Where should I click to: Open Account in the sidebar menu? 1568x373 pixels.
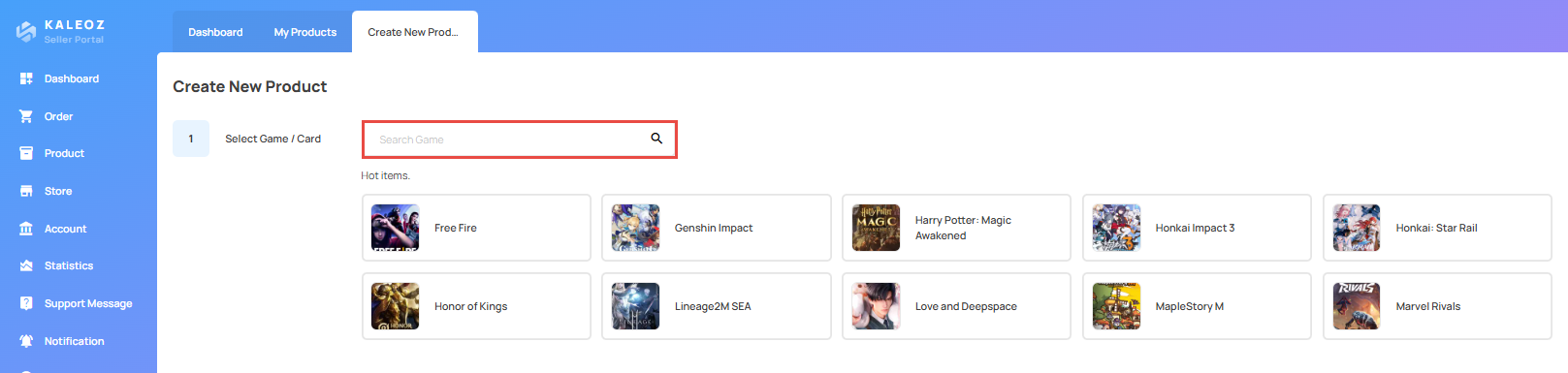(65, 229)
